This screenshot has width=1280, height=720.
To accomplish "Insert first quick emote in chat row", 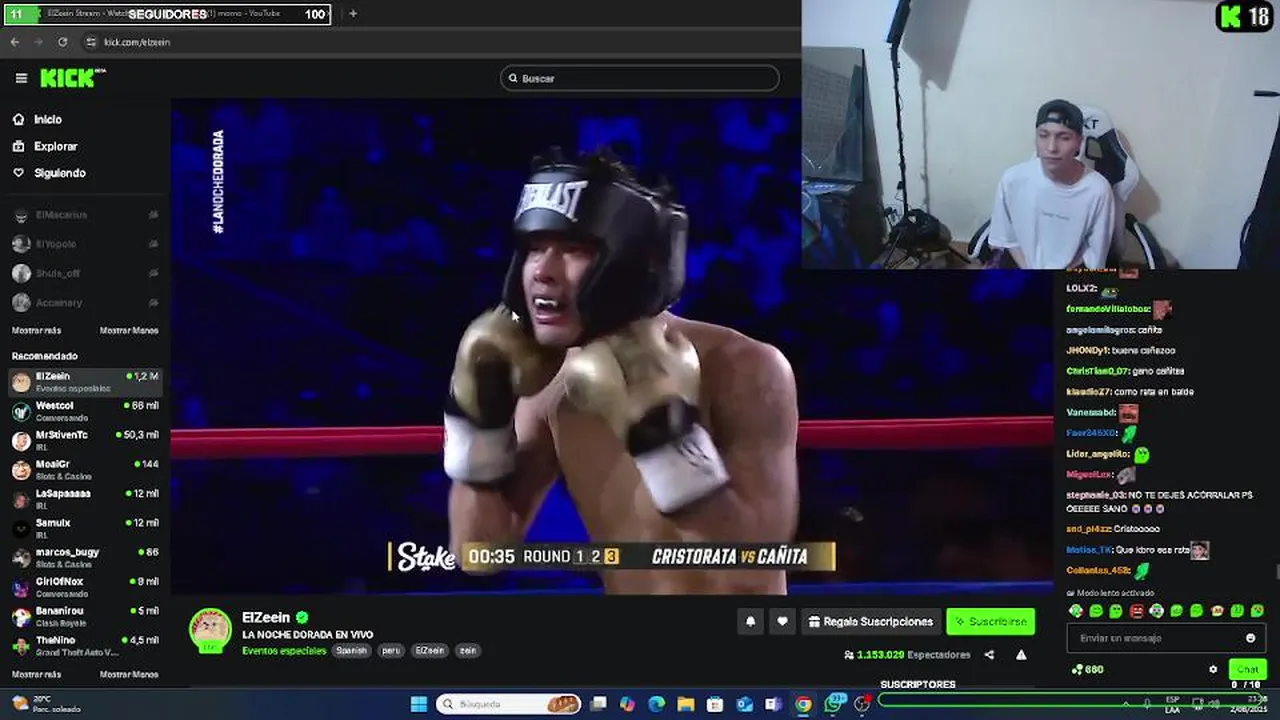I will point(1076,610).
